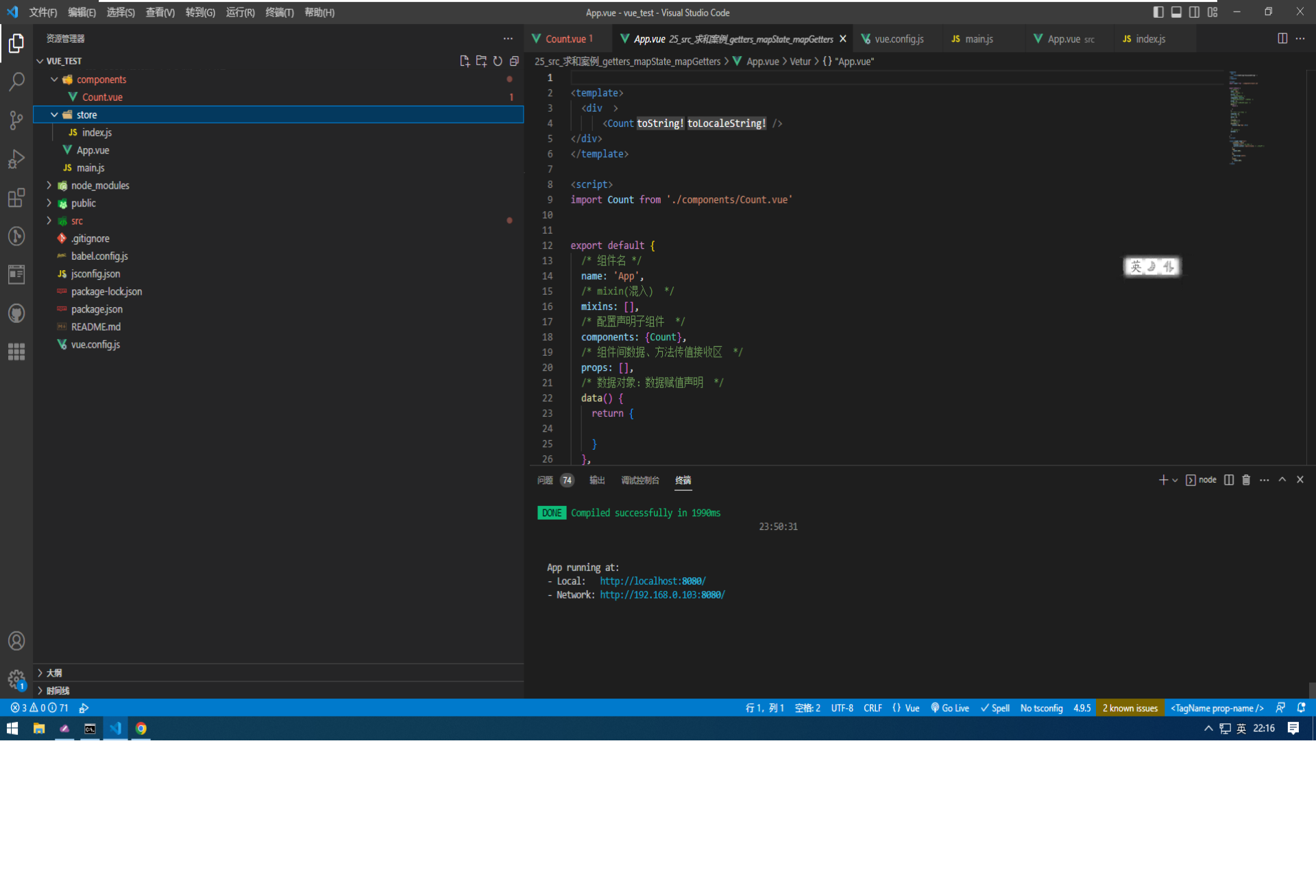
Task: Open the 调试控制台 debug console tab
Action: (639, 480)
